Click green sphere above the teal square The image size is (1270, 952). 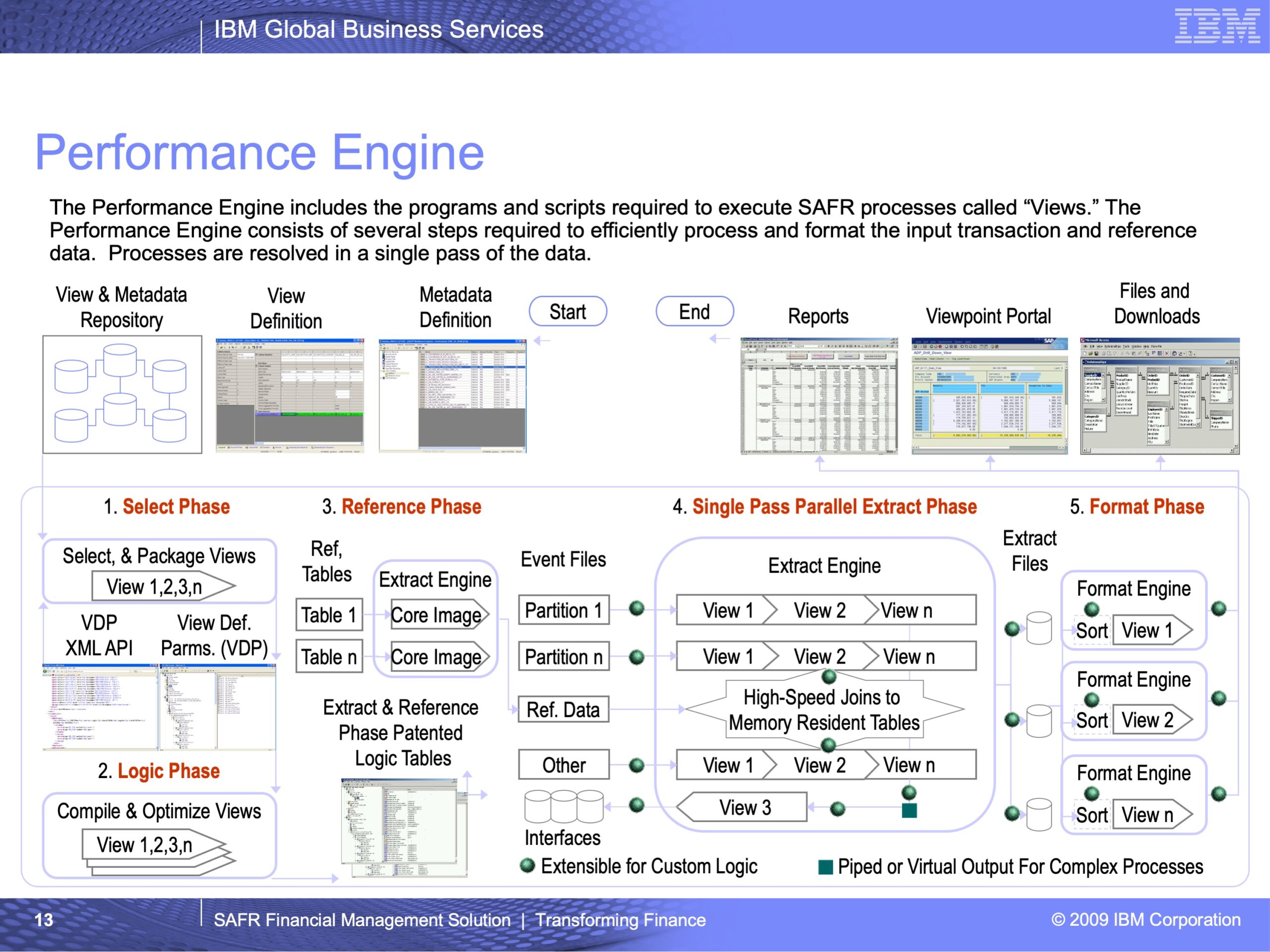click(x=909, y=792)
